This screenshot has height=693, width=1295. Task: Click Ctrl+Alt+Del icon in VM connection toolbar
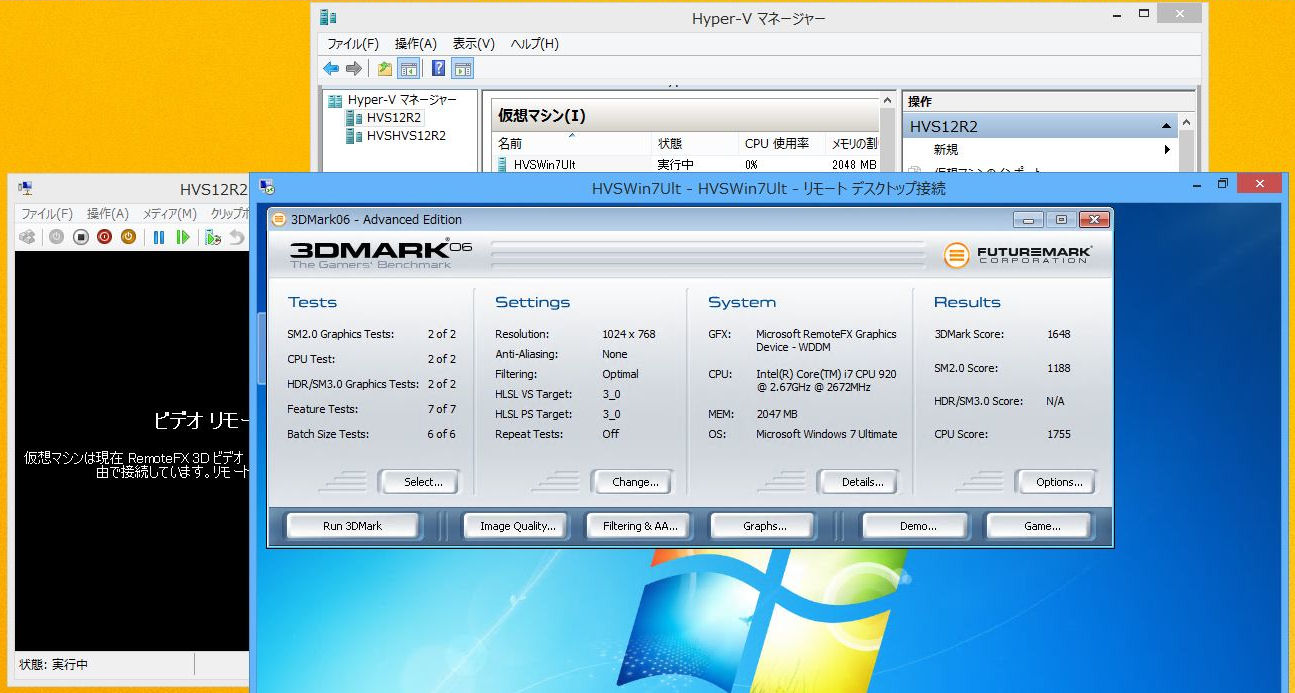click(28, 237)
